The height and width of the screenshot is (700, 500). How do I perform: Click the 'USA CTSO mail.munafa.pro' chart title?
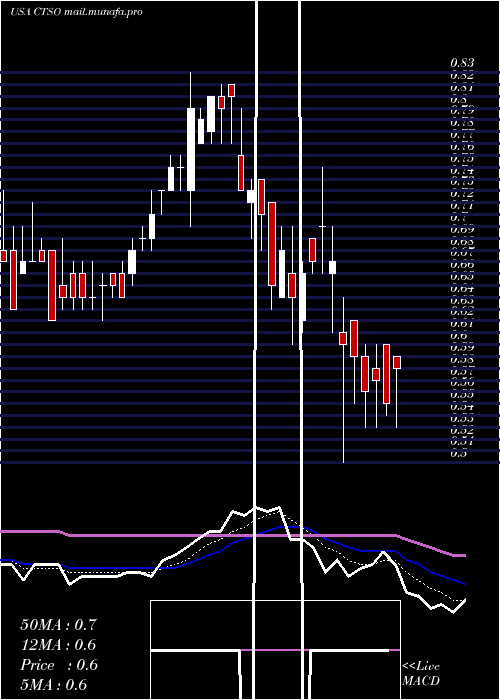click(76, 12)
